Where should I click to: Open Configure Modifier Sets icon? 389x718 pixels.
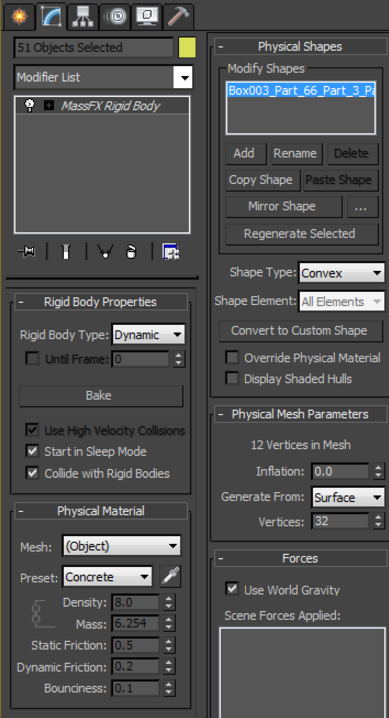tap(171, 252)
